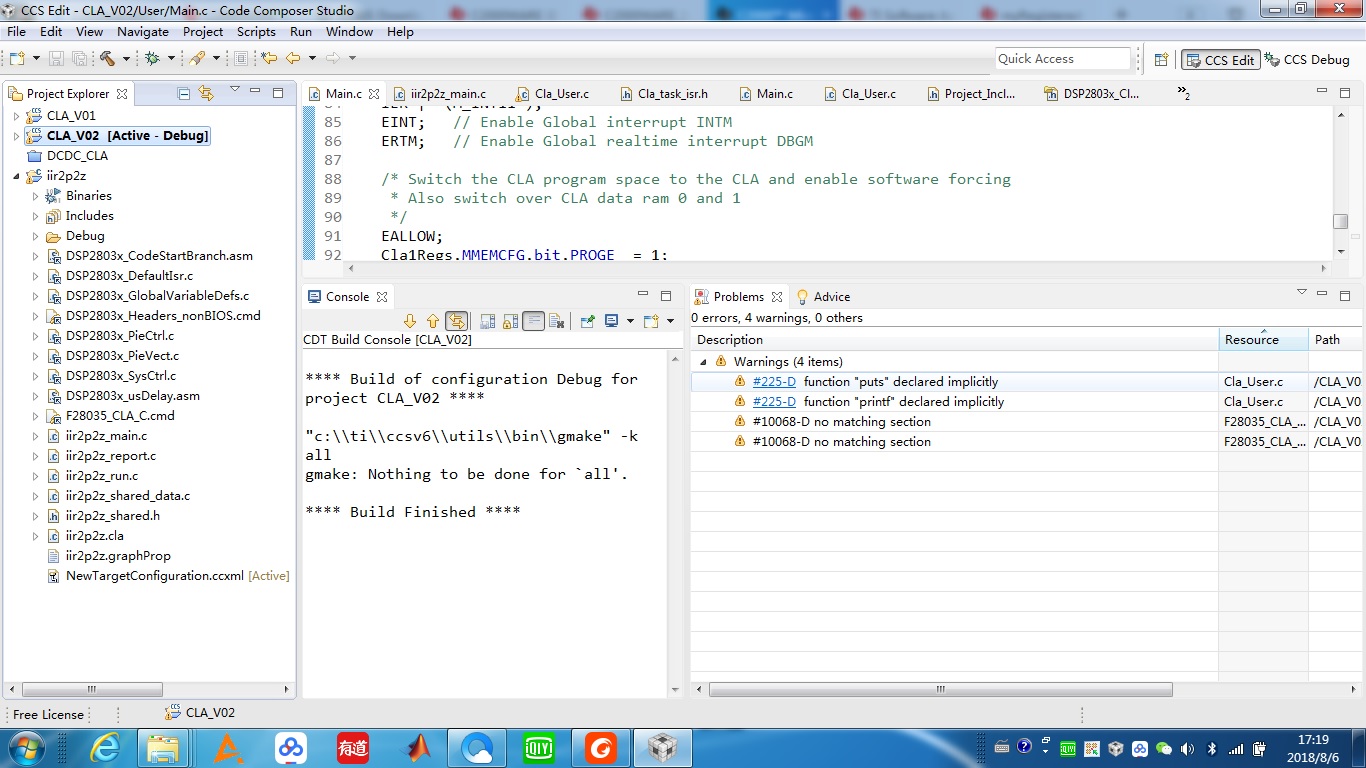This screenshot has width=1366, height=768.
Task: Click the Project Explorer horizontal scrollbar thumb
Action: point(90,689)
